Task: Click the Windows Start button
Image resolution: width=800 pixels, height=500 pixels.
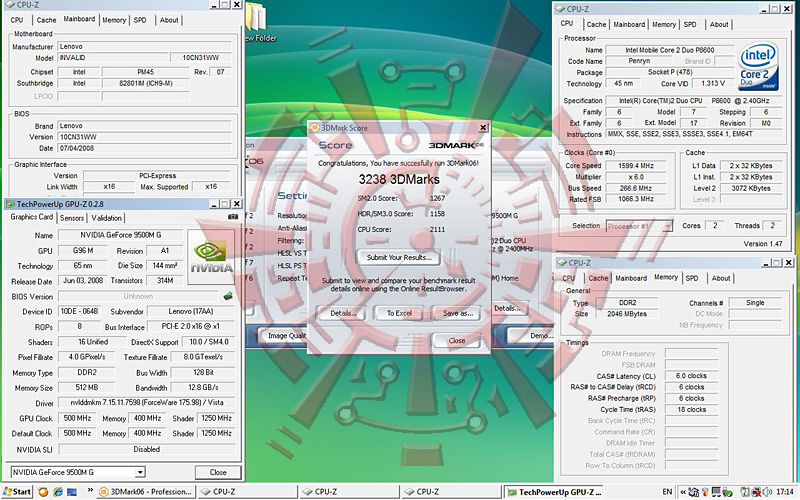Action: [x=16, y=491]
